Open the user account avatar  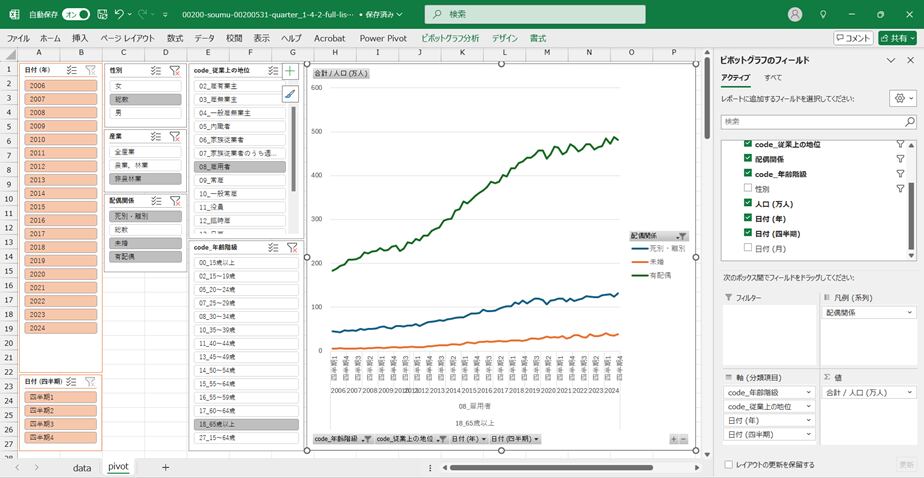coord(795,14)
